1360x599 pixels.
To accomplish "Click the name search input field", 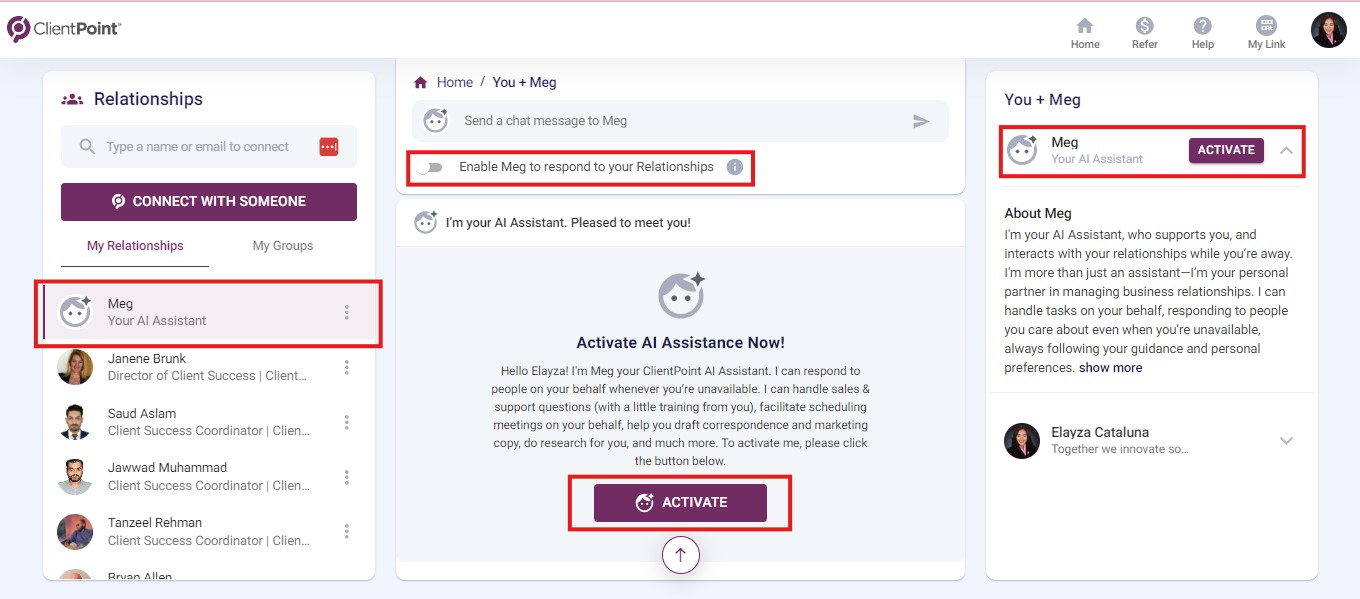I will tap(200, 146).
